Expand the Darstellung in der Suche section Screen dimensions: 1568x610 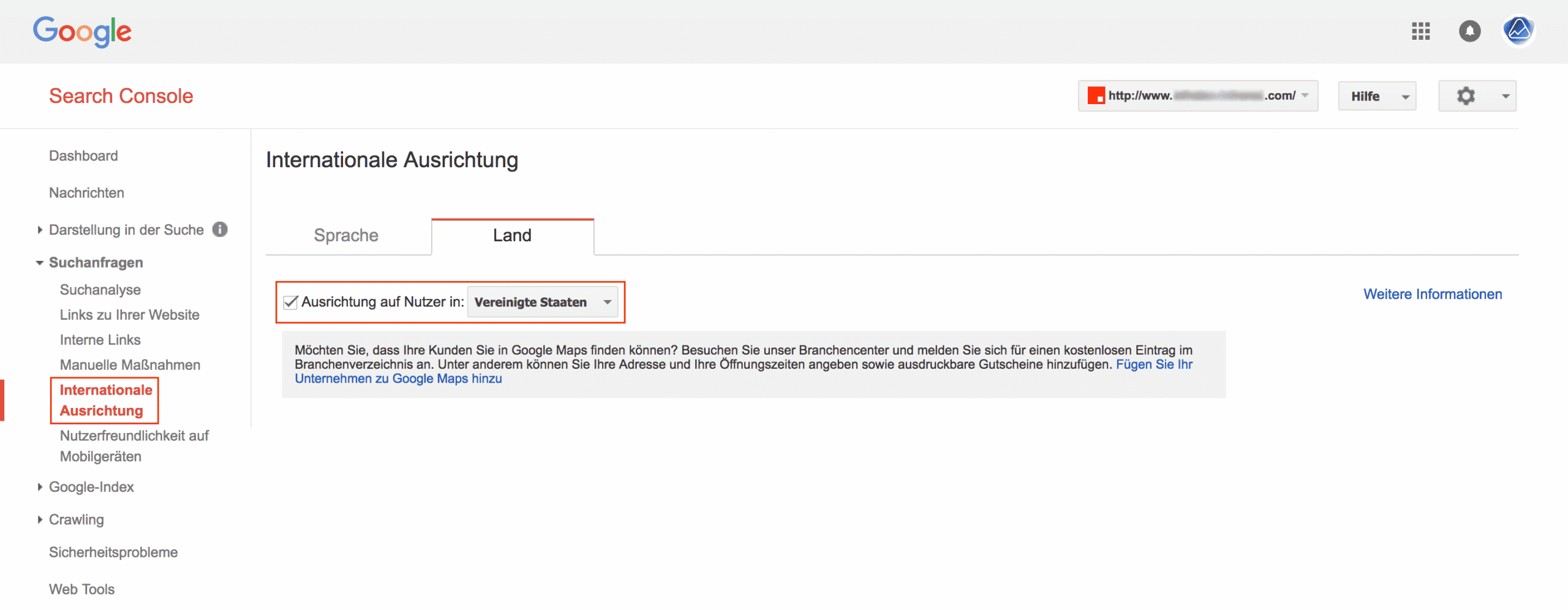[40, 230]
